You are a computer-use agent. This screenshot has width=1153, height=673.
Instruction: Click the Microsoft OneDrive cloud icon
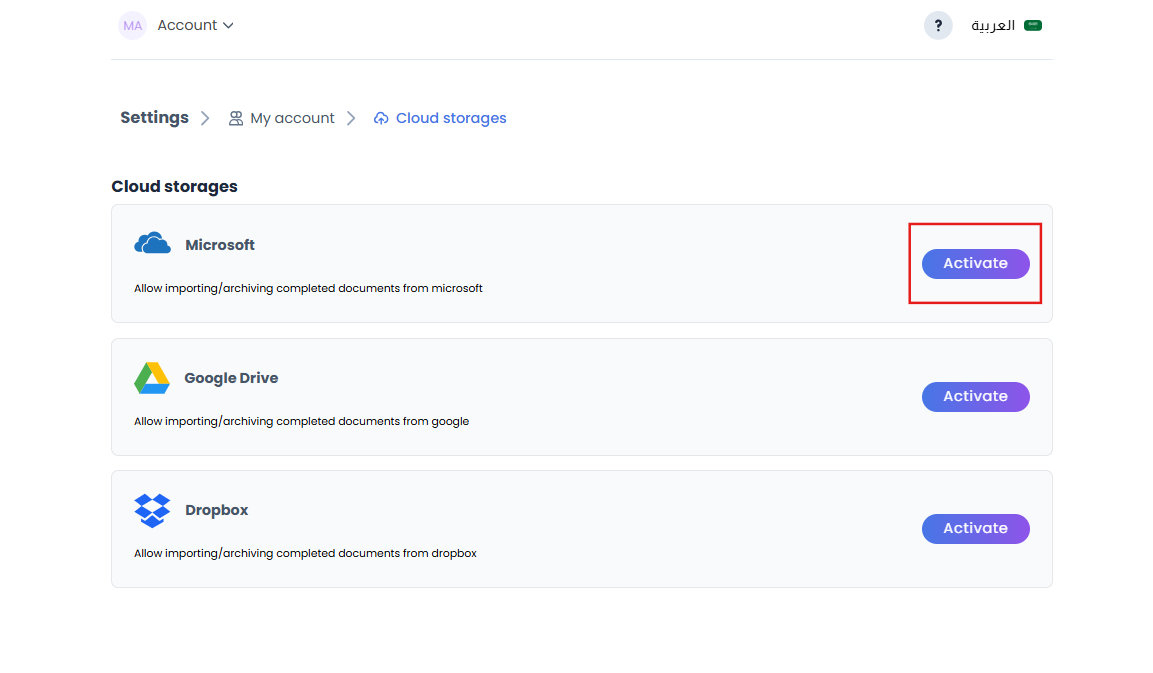tap(152, 243)
